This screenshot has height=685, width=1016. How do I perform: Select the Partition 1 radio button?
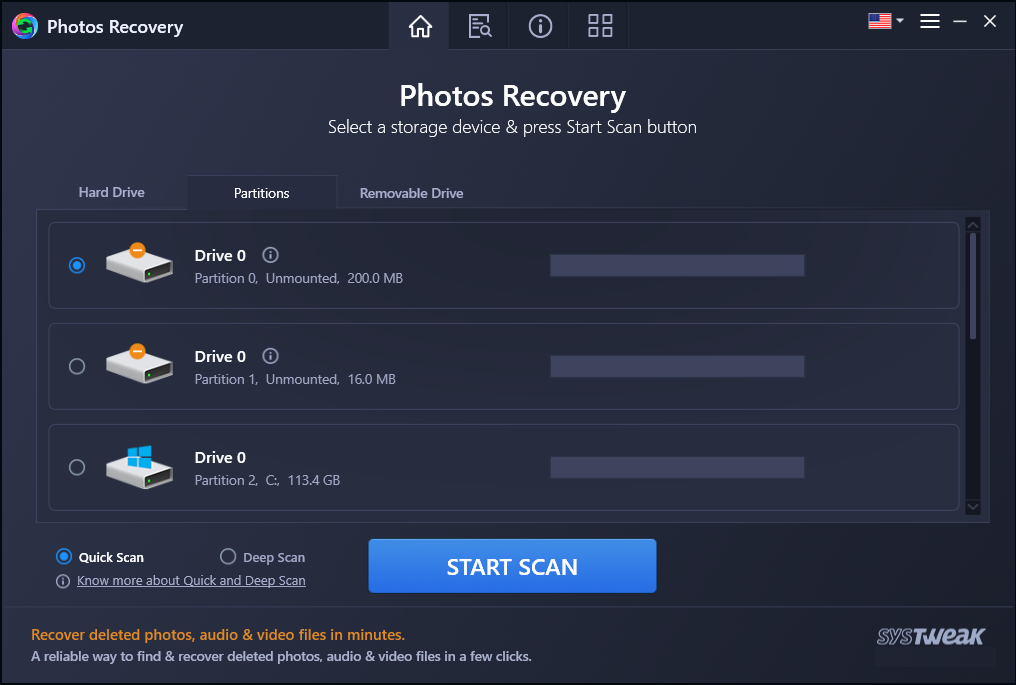[77, 366]
